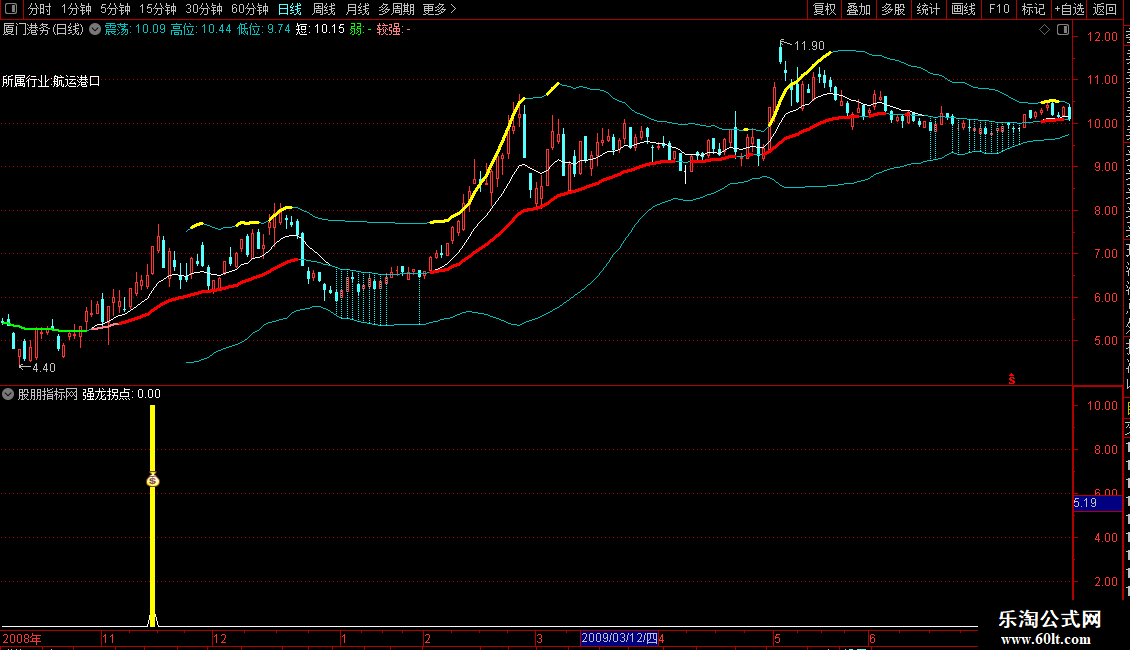Click the 复权 adjustment button
Screen dimensions: 1130x650
824,9
